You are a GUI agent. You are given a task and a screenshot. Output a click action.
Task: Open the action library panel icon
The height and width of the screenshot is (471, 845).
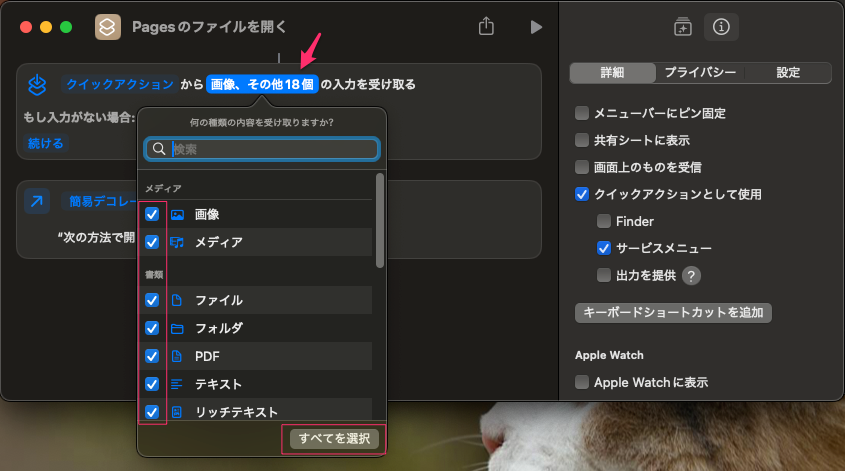coord(683,27)
